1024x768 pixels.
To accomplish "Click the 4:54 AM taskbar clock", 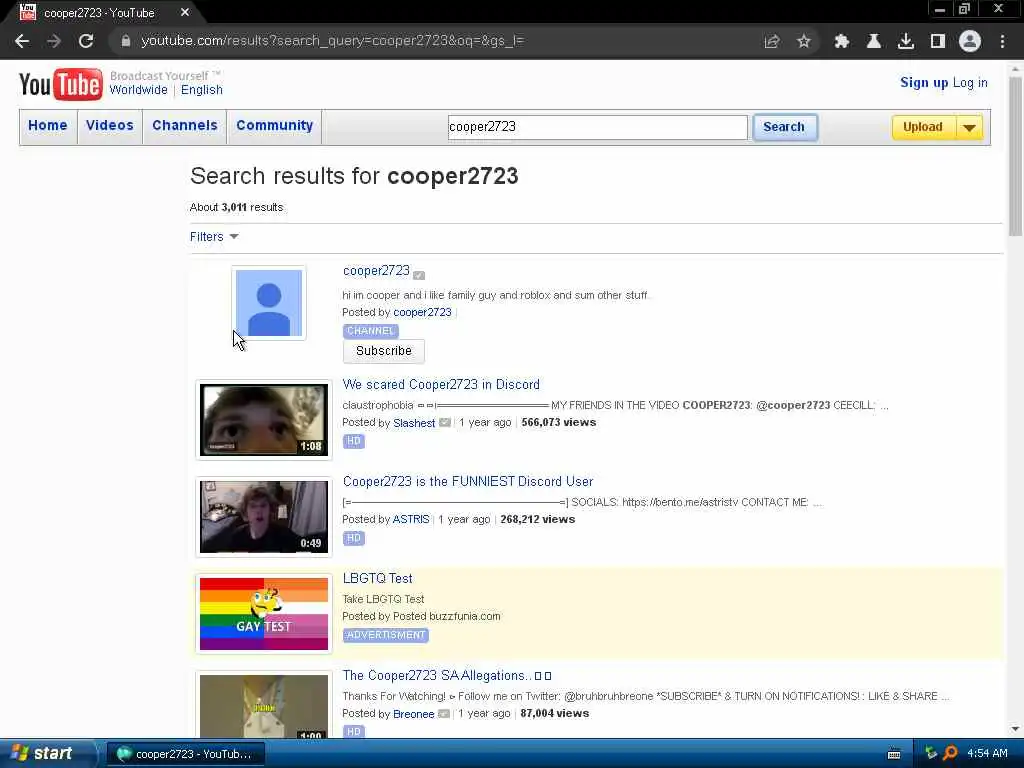I will pos(987,753).
